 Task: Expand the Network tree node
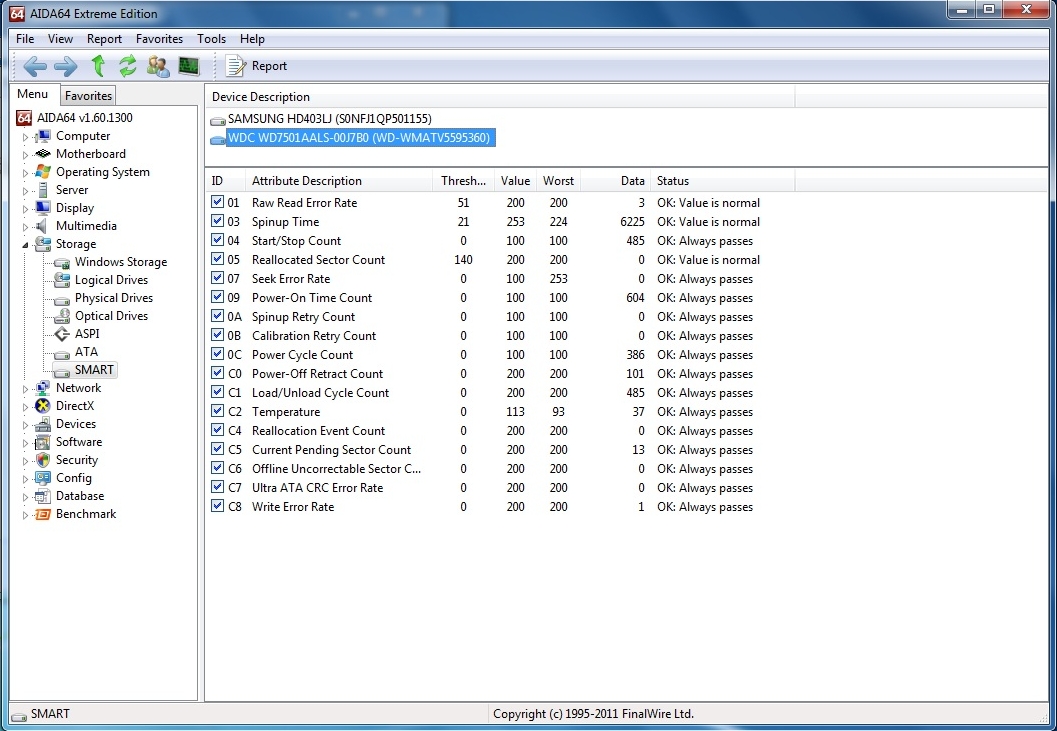click(x=26, y=389)
